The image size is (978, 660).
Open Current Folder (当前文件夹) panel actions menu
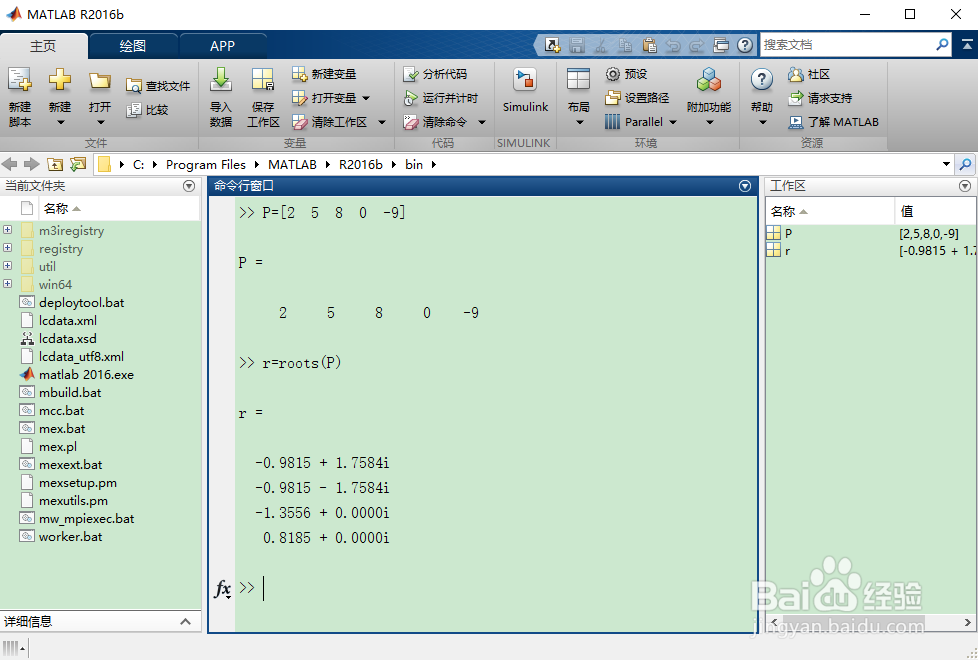(189, 186)
